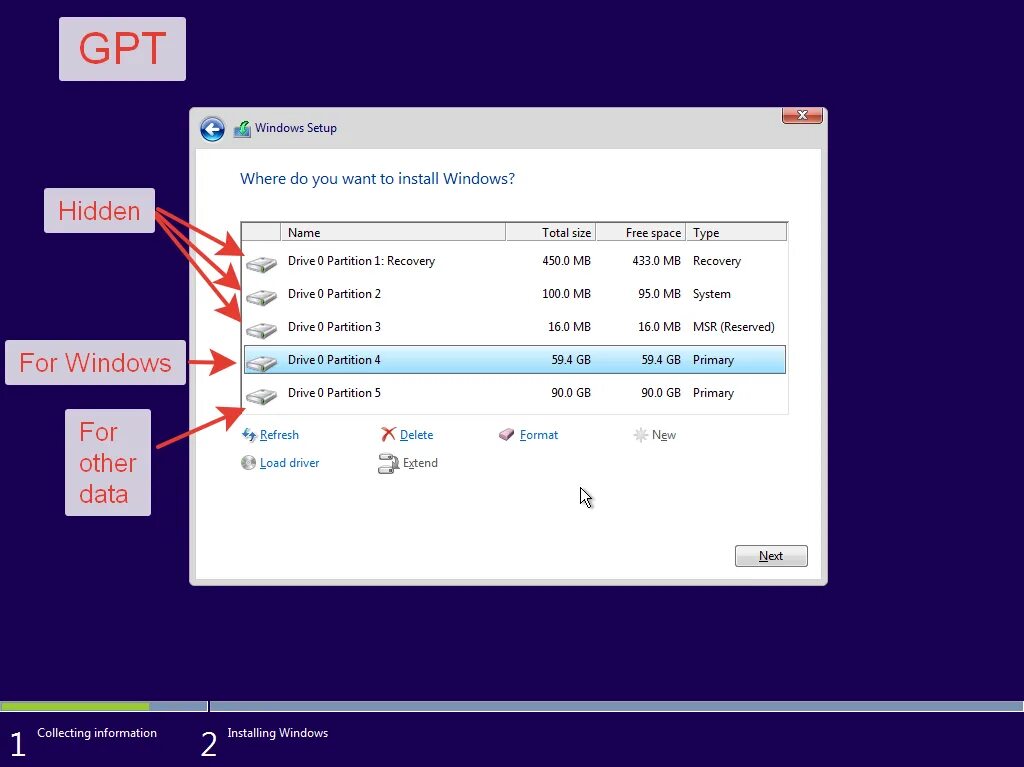Click the Load driver disc icon
1024x767 pixels.
click(248, 463)
